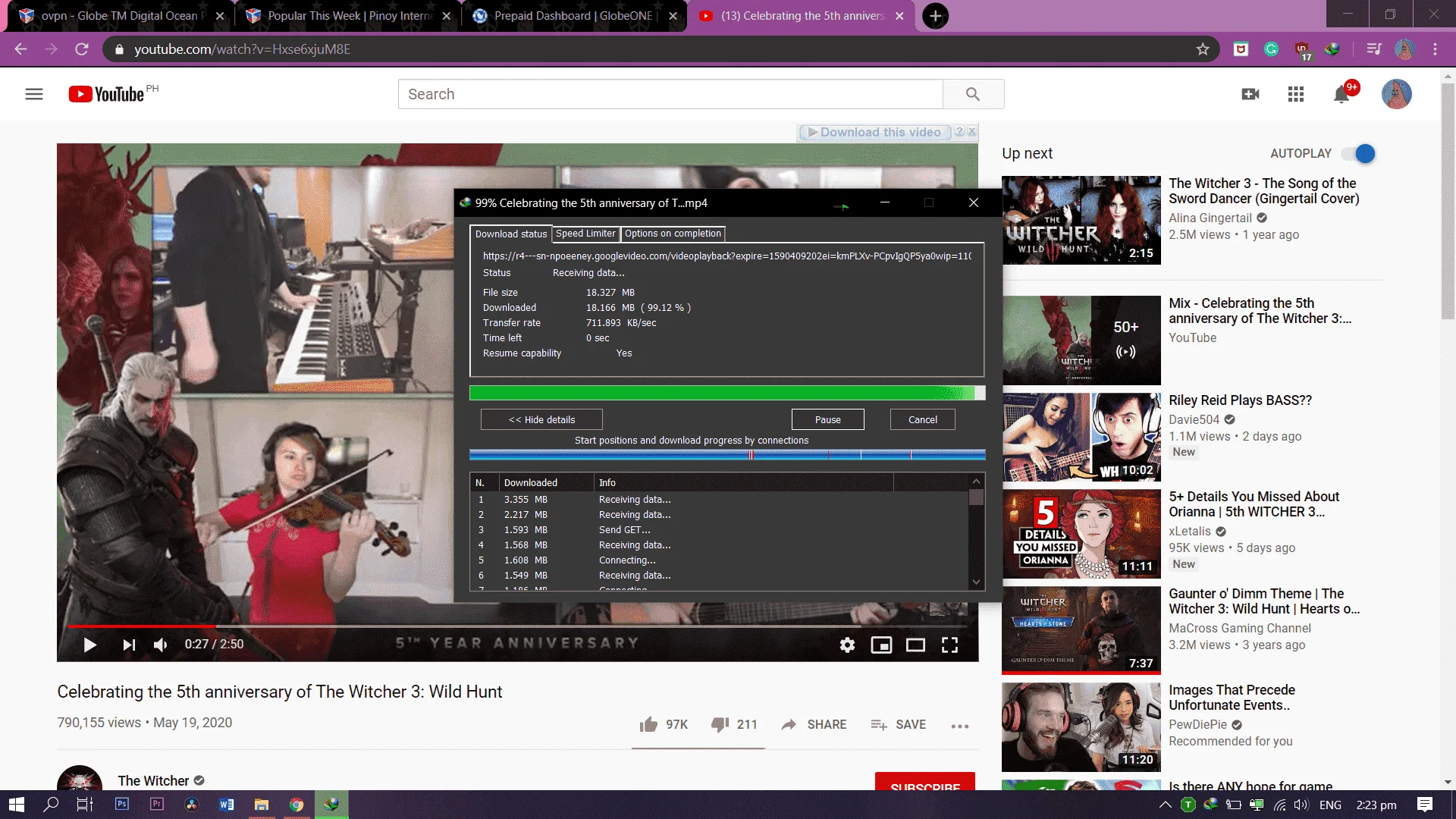Open The Witcher channel name

click(153, 781)
